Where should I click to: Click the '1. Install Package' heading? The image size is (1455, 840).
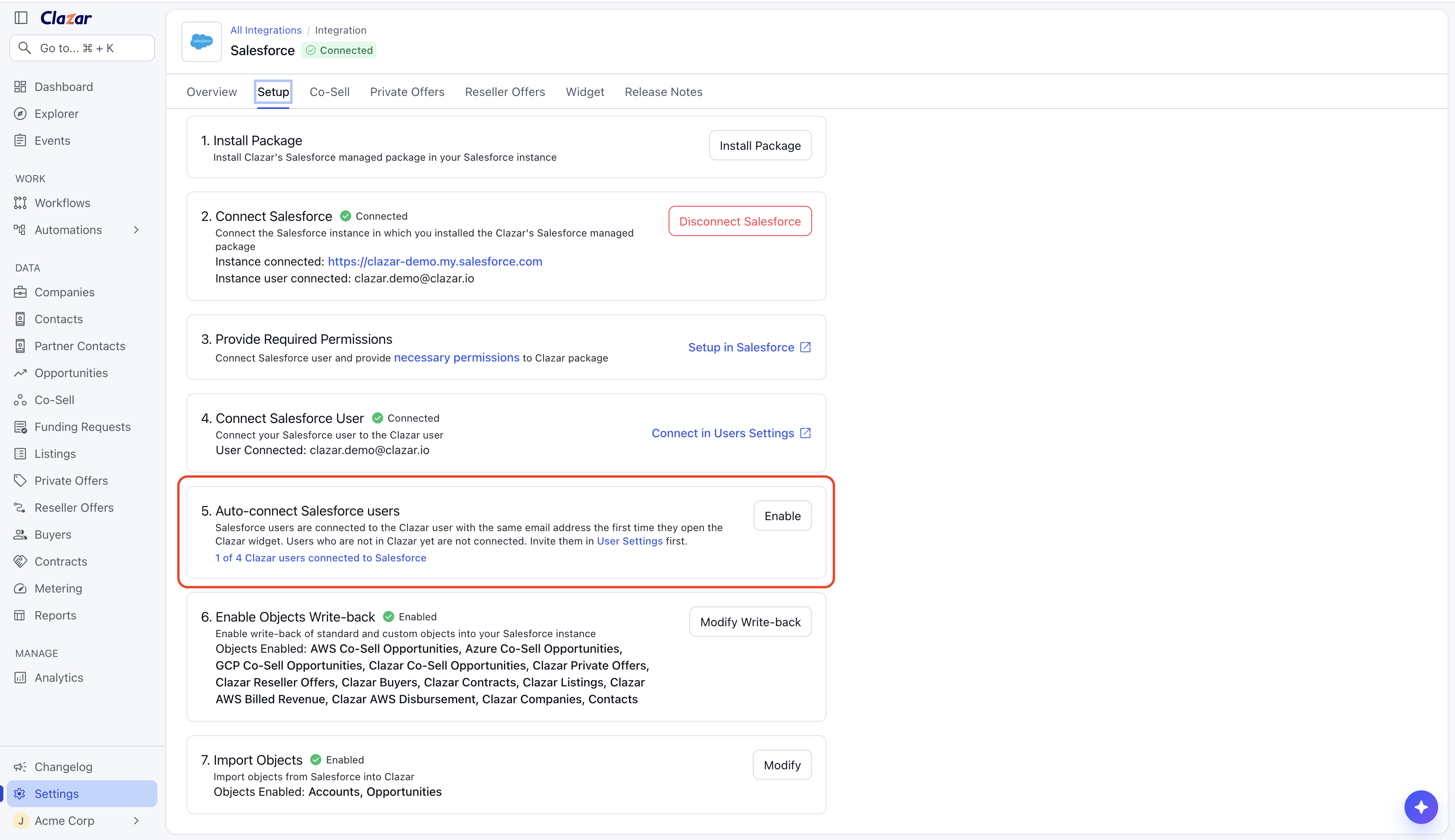point(252,140)
